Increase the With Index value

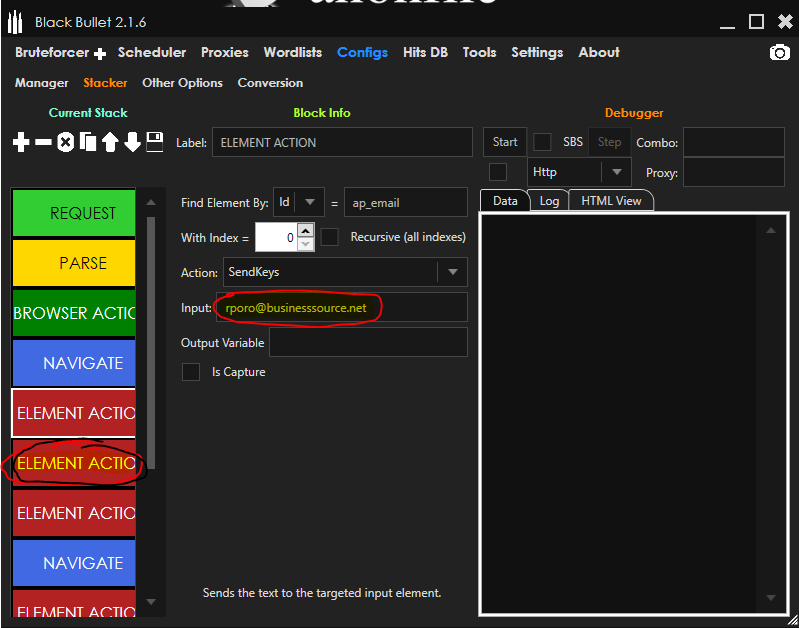(x=305, y=230)
